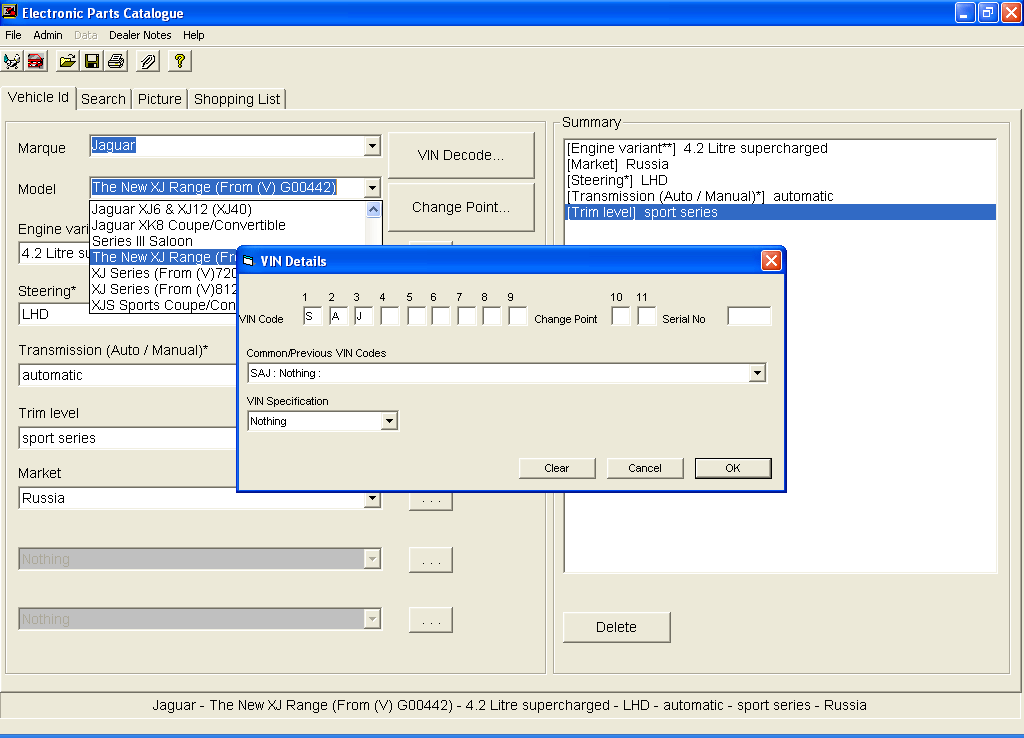Click empty VIN code box 5
Viewport: 1024px width, 738px height.
416,317
